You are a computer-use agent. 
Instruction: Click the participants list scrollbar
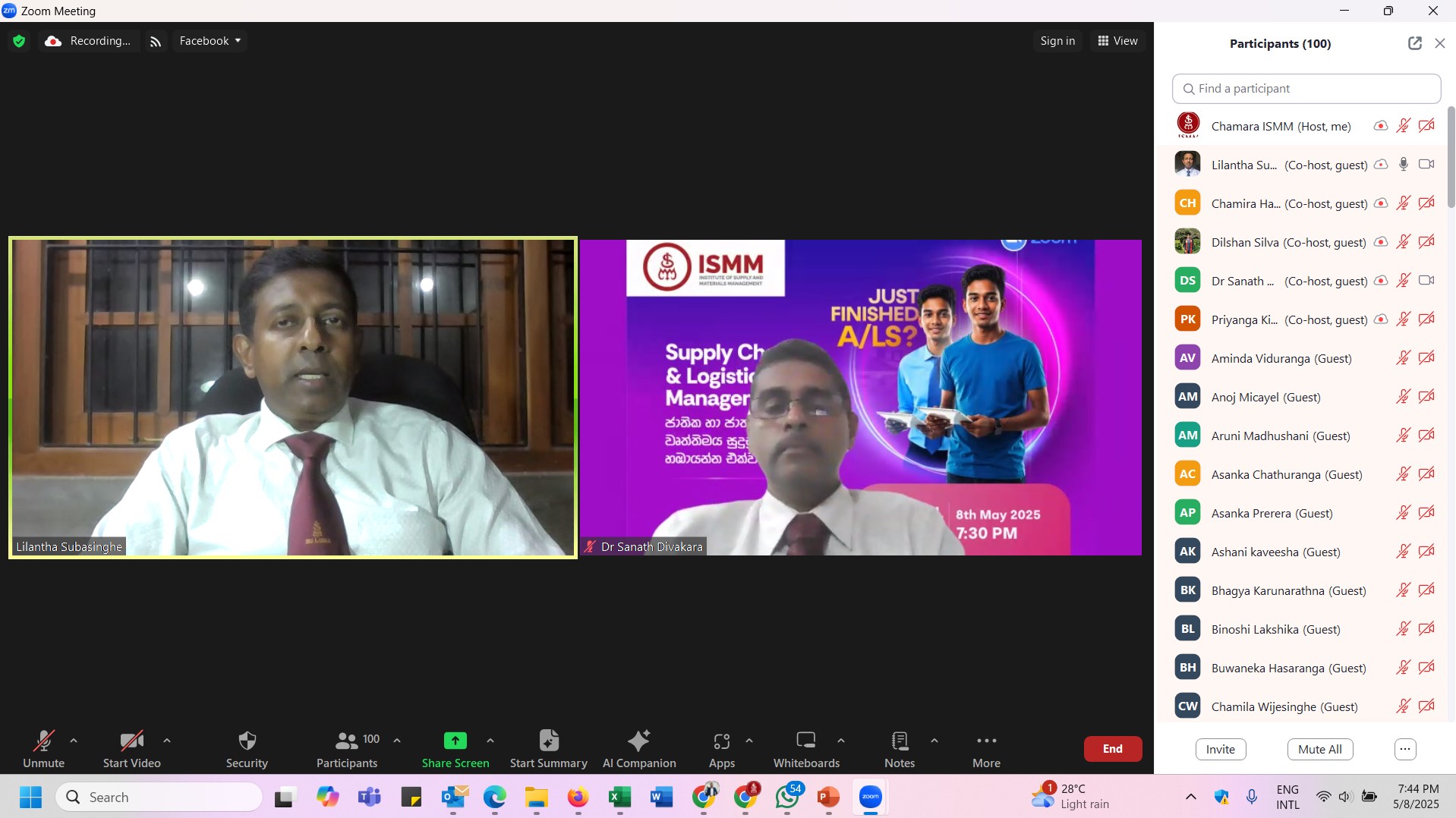(x=1451, y=156)
